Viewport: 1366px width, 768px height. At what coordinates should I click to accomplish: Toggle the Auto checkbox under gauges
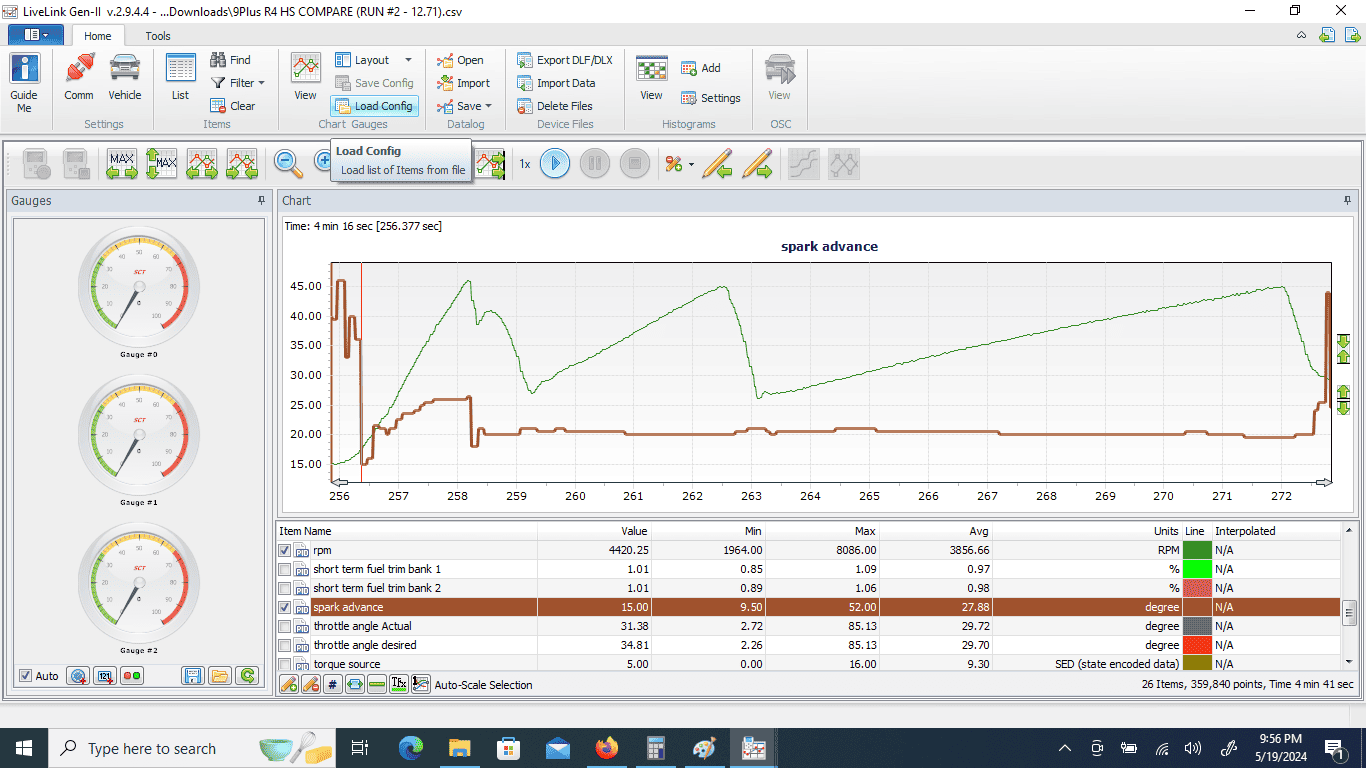[x=25, y=676]
